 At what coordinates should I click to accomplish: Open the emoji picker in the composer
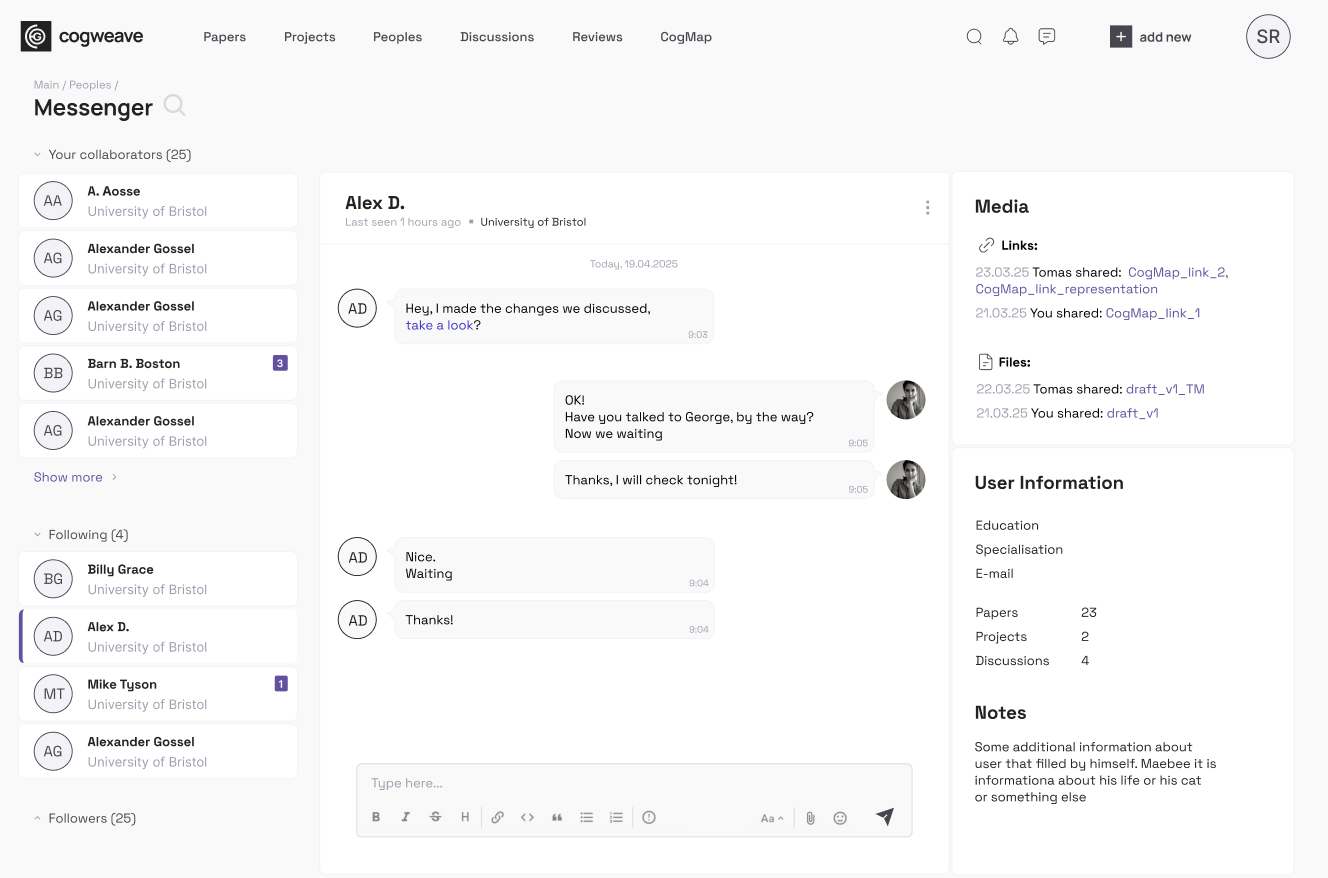[840, 818]
